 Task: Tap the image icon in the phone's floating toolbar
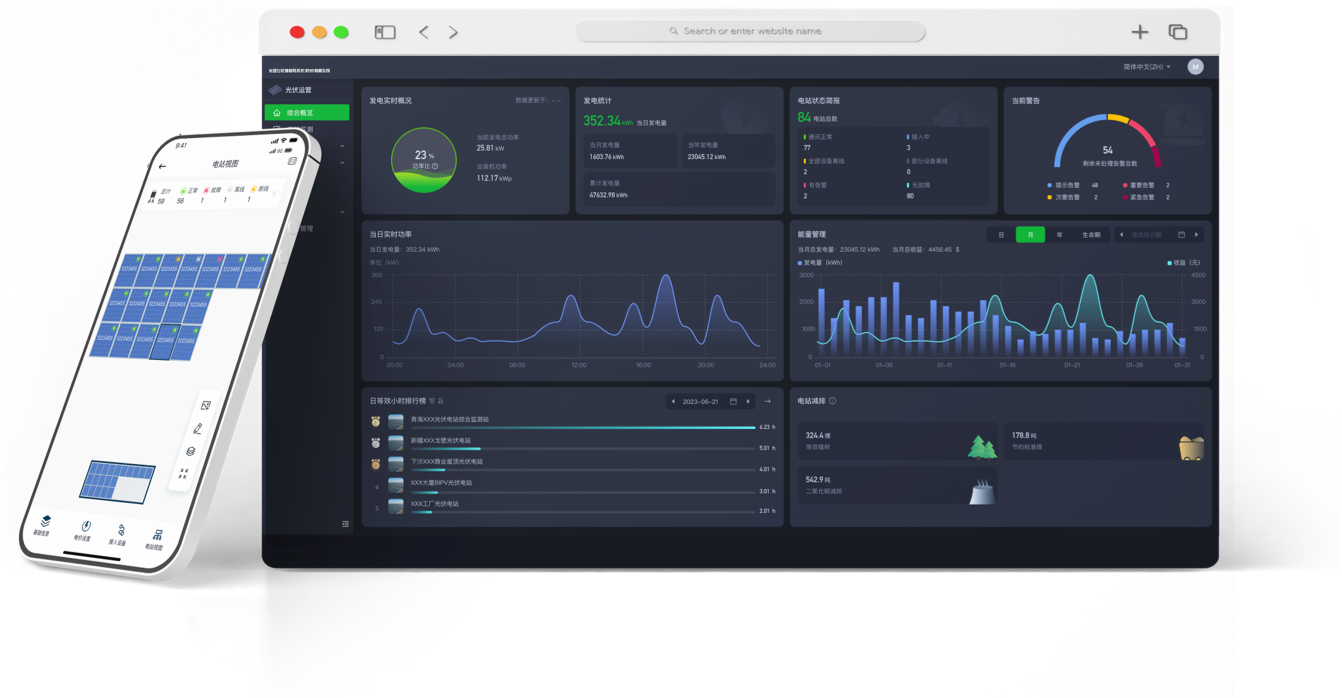tap(206, 405)
